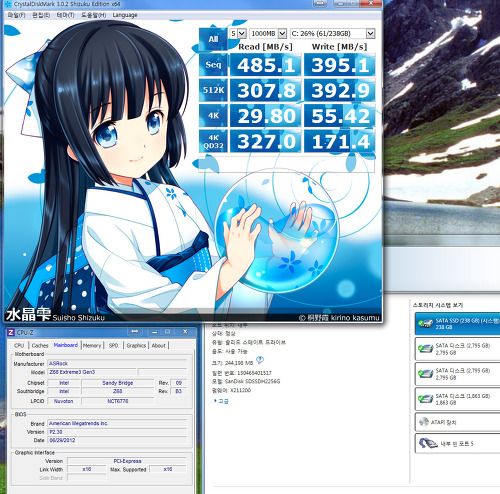
Task: Start the plain 4K benchmark test
Action: tap(213, 116)
